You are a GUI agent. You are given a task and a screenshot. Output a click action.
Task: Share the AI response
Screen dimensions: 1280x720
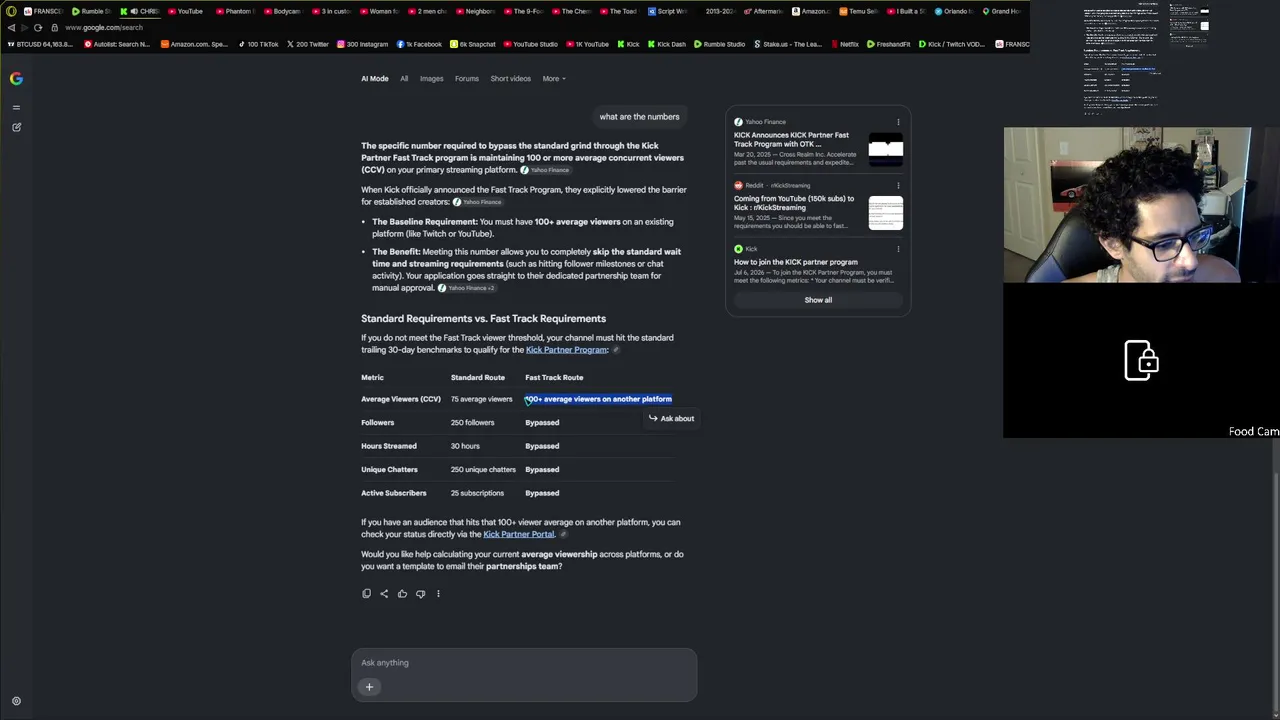[384, 594]
